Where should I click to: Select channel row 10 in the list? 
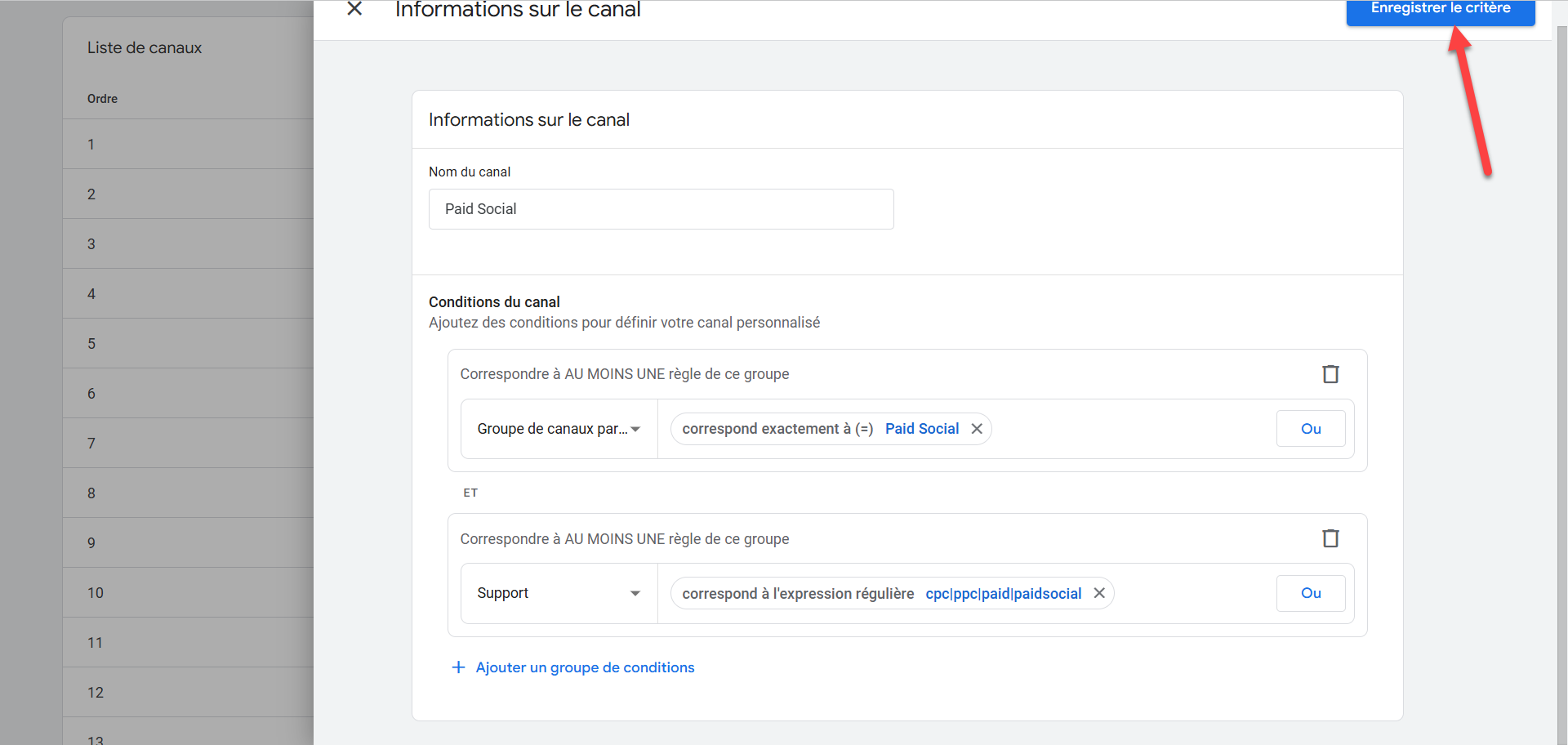coord(188,593)
